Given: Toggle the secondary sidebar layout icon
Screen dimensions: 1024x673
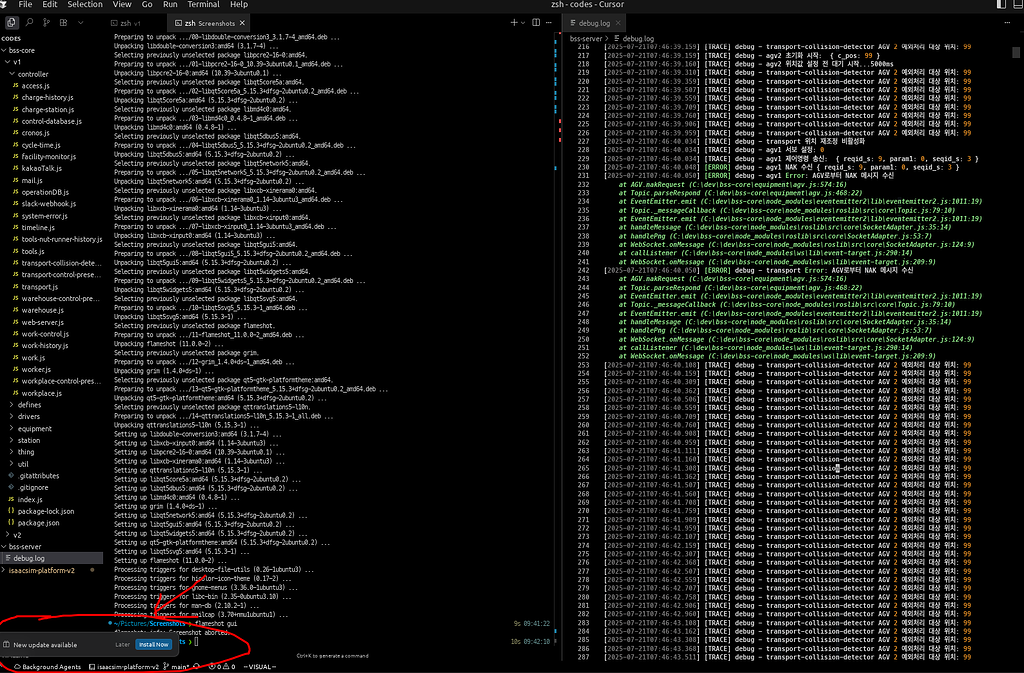Looking at the screenshot, I should pos(1001,4).
